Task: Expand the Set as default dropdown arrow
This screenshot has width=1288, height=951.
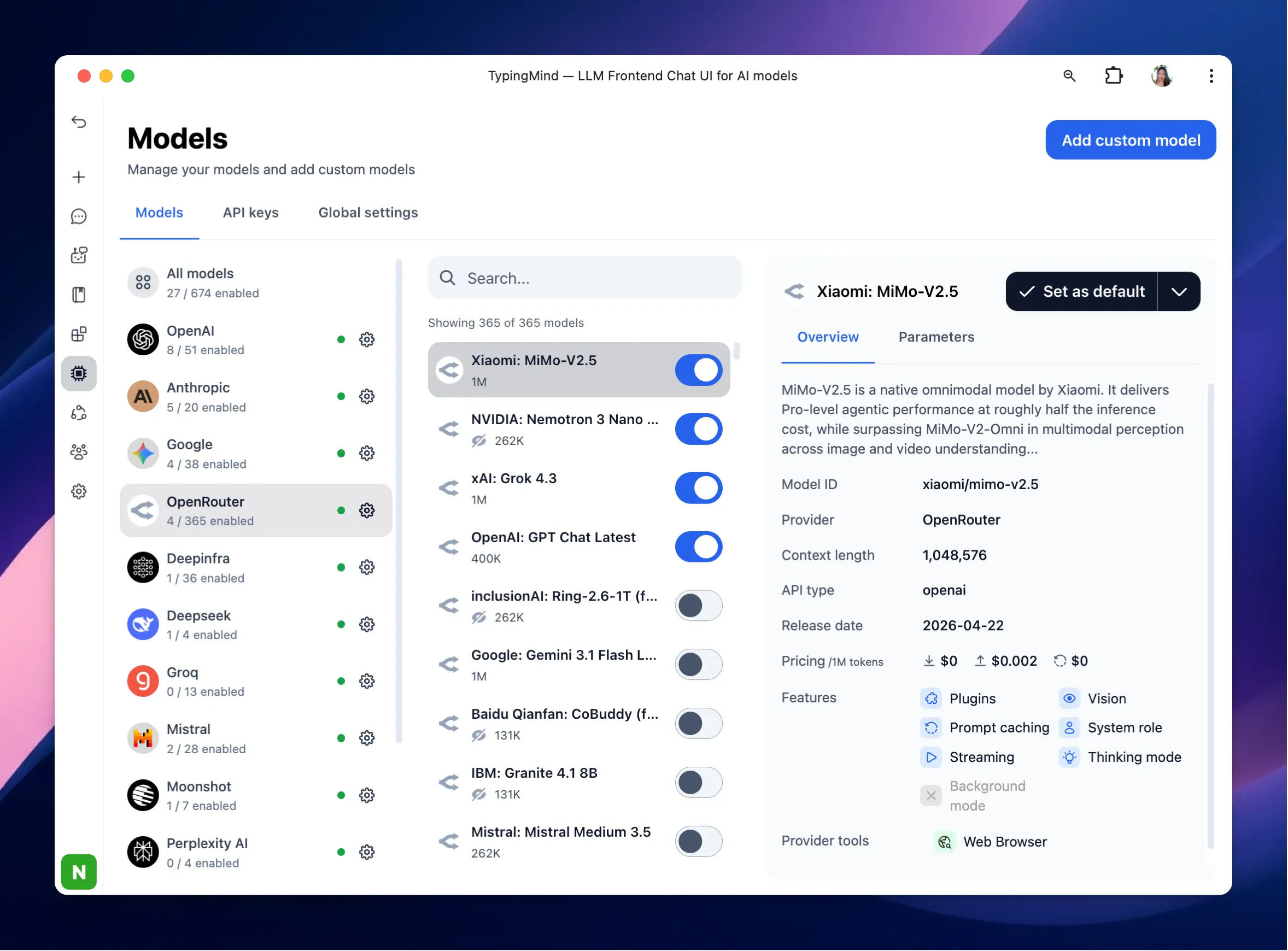Action: (x=1179, y=292)
